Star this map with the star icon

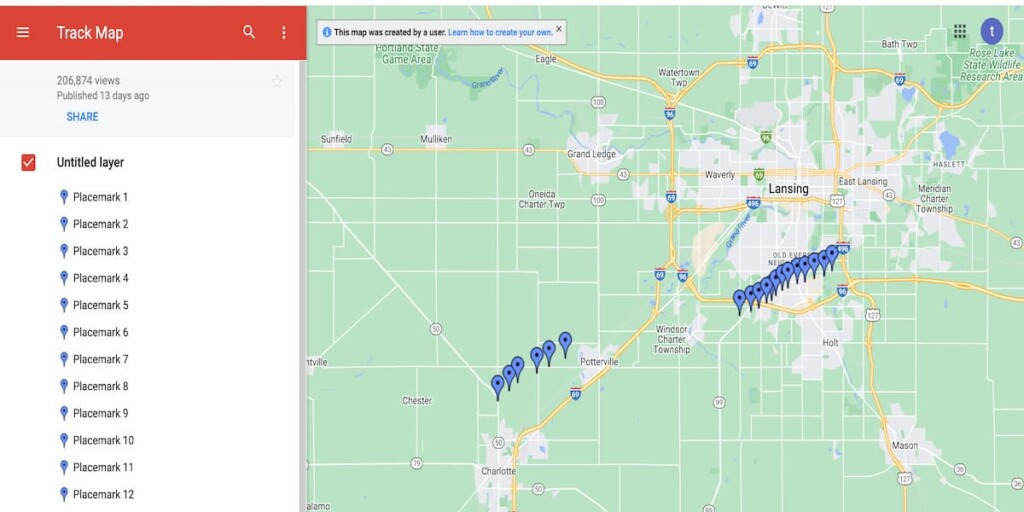point(276,82)
